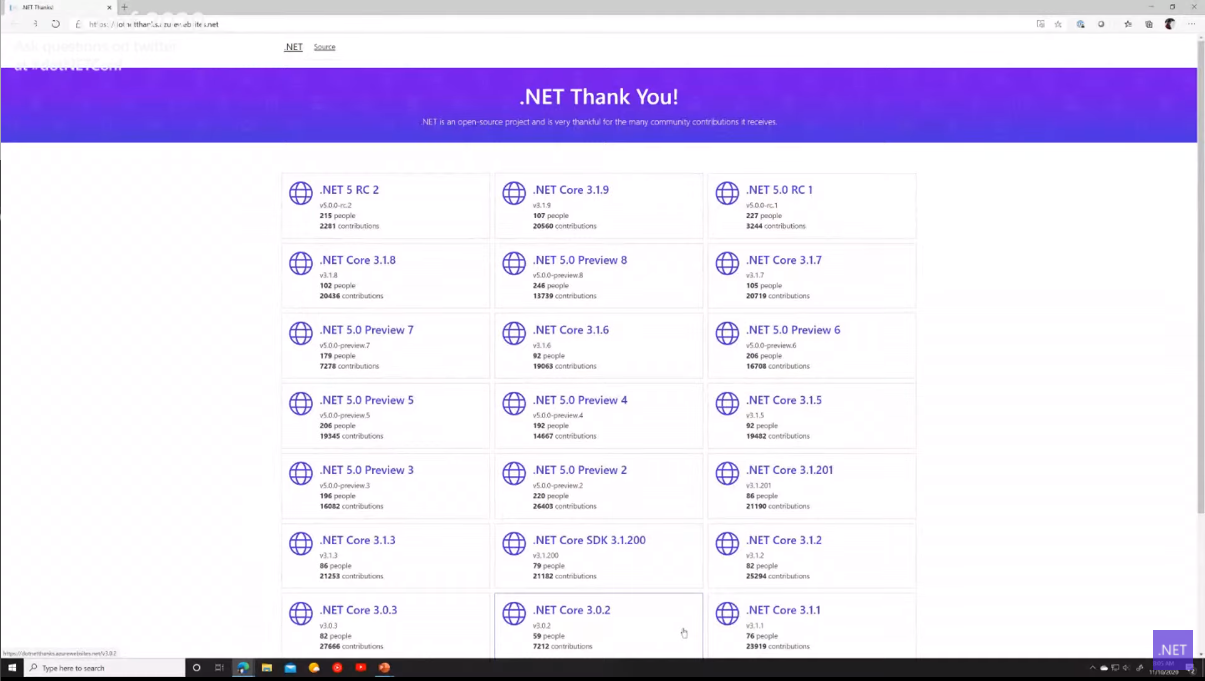
Task: Click the '16708 contributions' text
Action: pos(778,366)
